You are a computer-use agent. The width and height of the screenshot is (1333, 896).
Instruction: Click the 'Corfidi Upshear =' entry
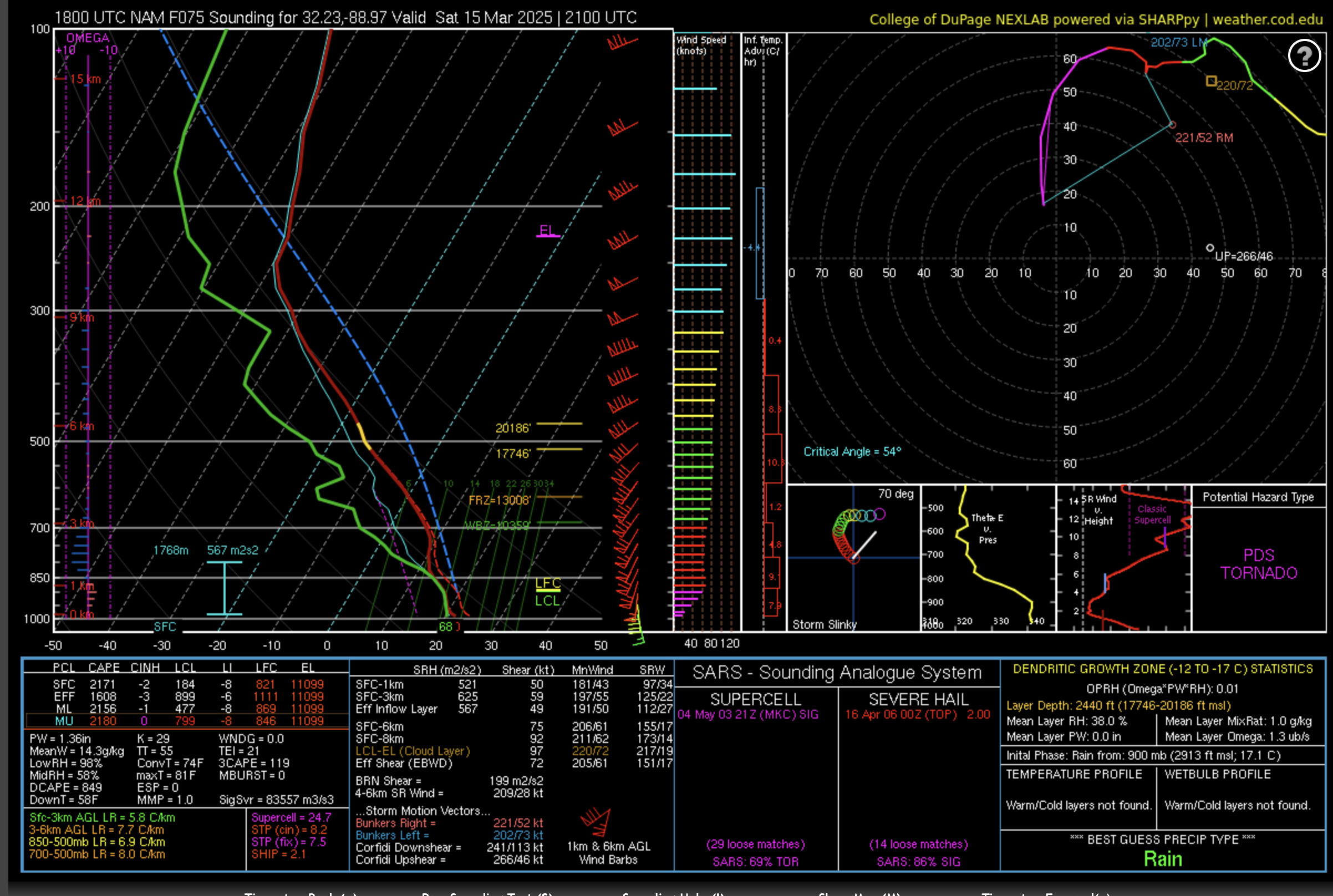[x=449, y=860]
